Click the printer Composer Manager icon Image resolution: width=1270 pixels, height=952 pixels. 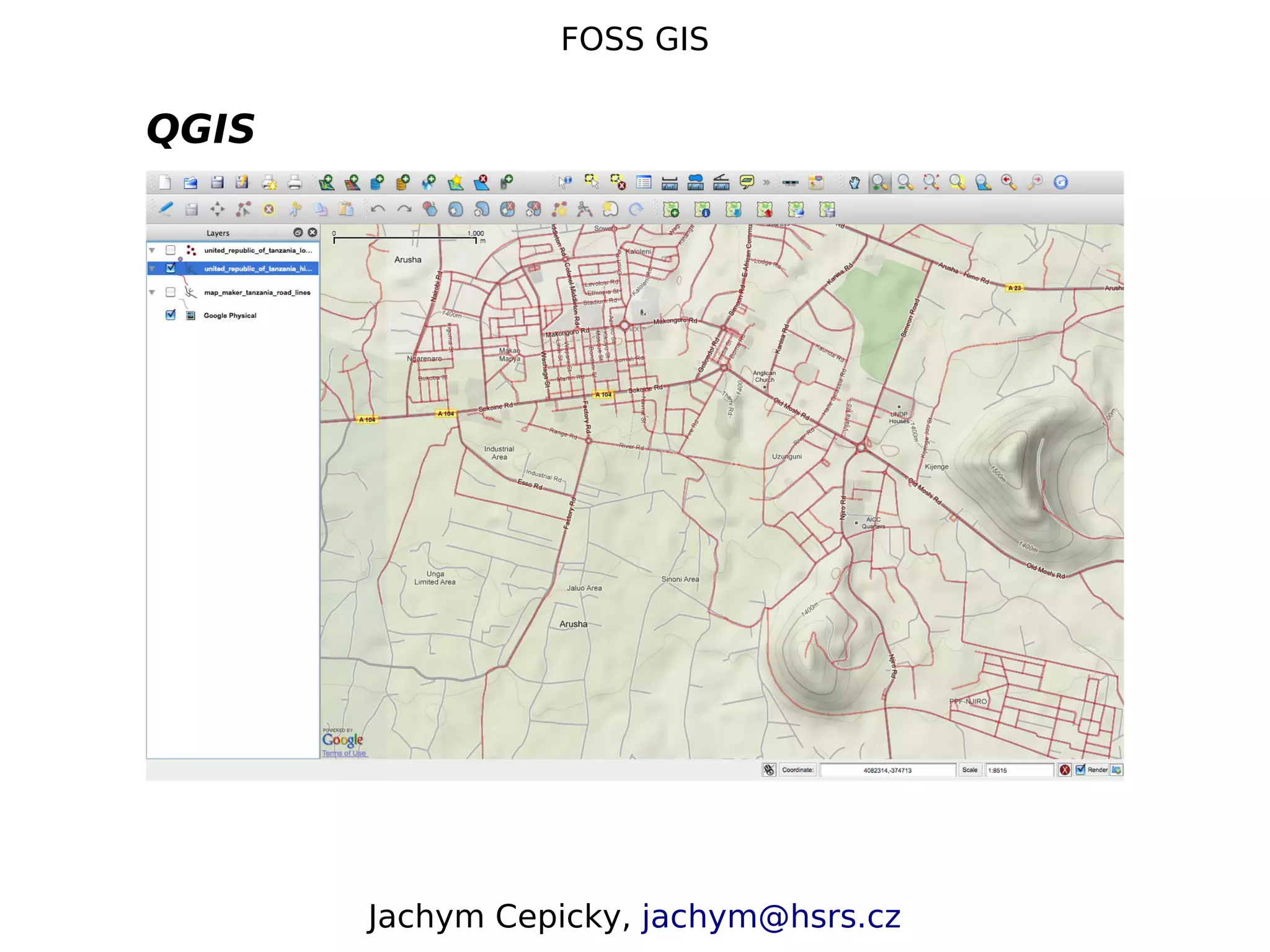tap(295, 183)
